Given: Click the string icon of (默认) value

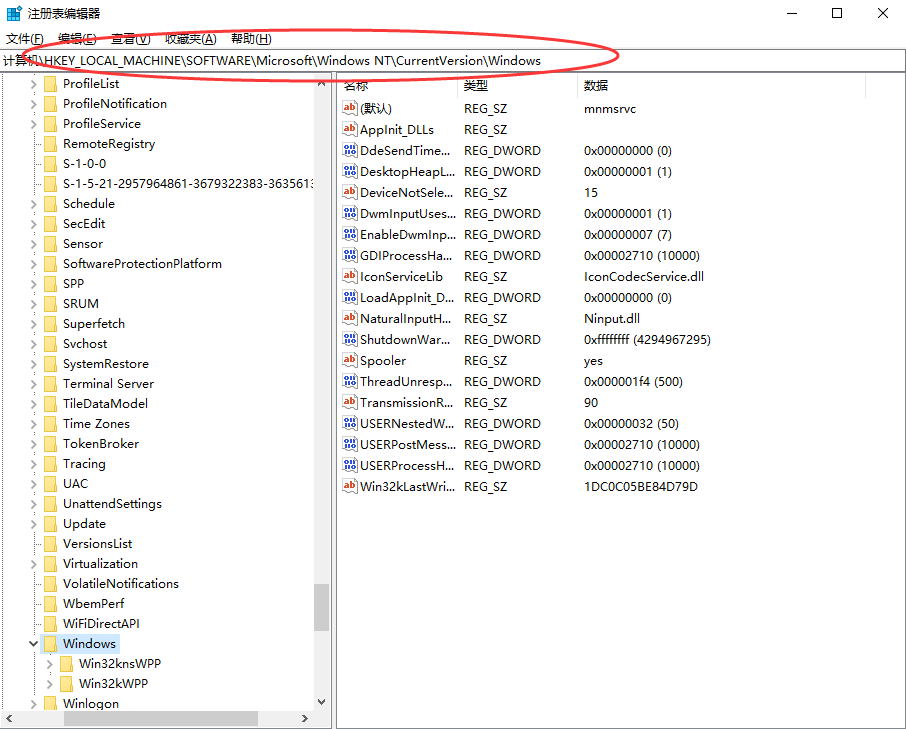Looking at the screenshot, I should pos(350,108).
